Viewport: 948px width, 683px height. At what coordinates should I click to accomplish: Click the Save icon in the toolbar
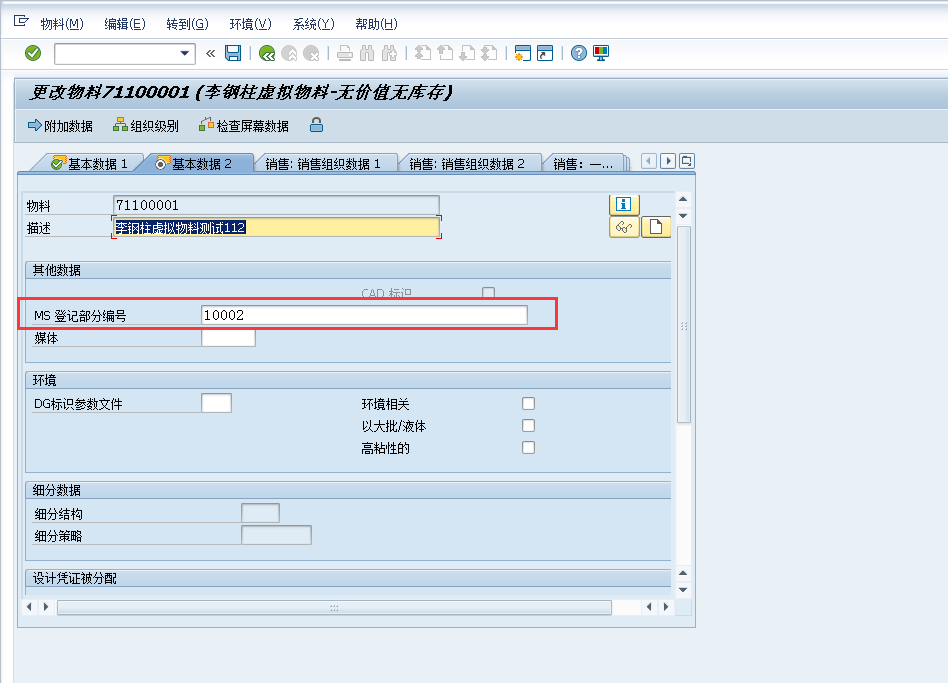[232, 52]
